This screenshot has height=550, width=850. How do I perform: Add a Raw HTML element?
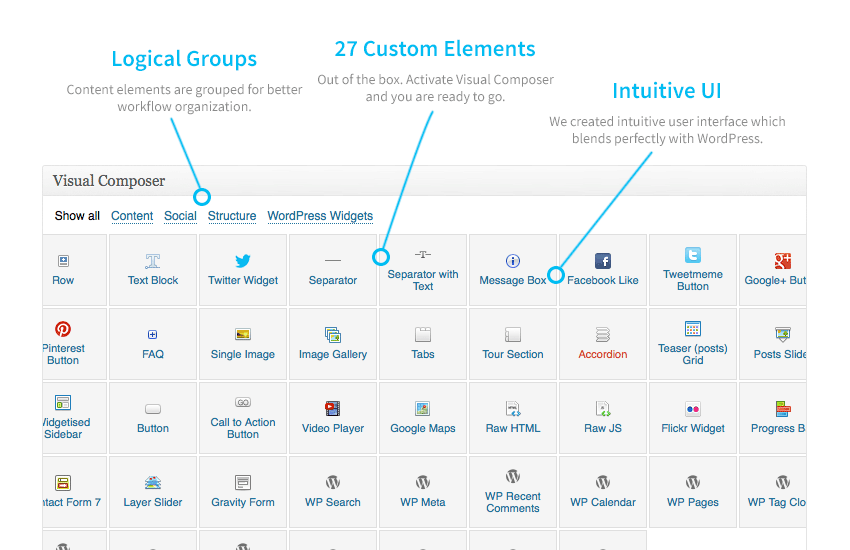coord(513,418)
